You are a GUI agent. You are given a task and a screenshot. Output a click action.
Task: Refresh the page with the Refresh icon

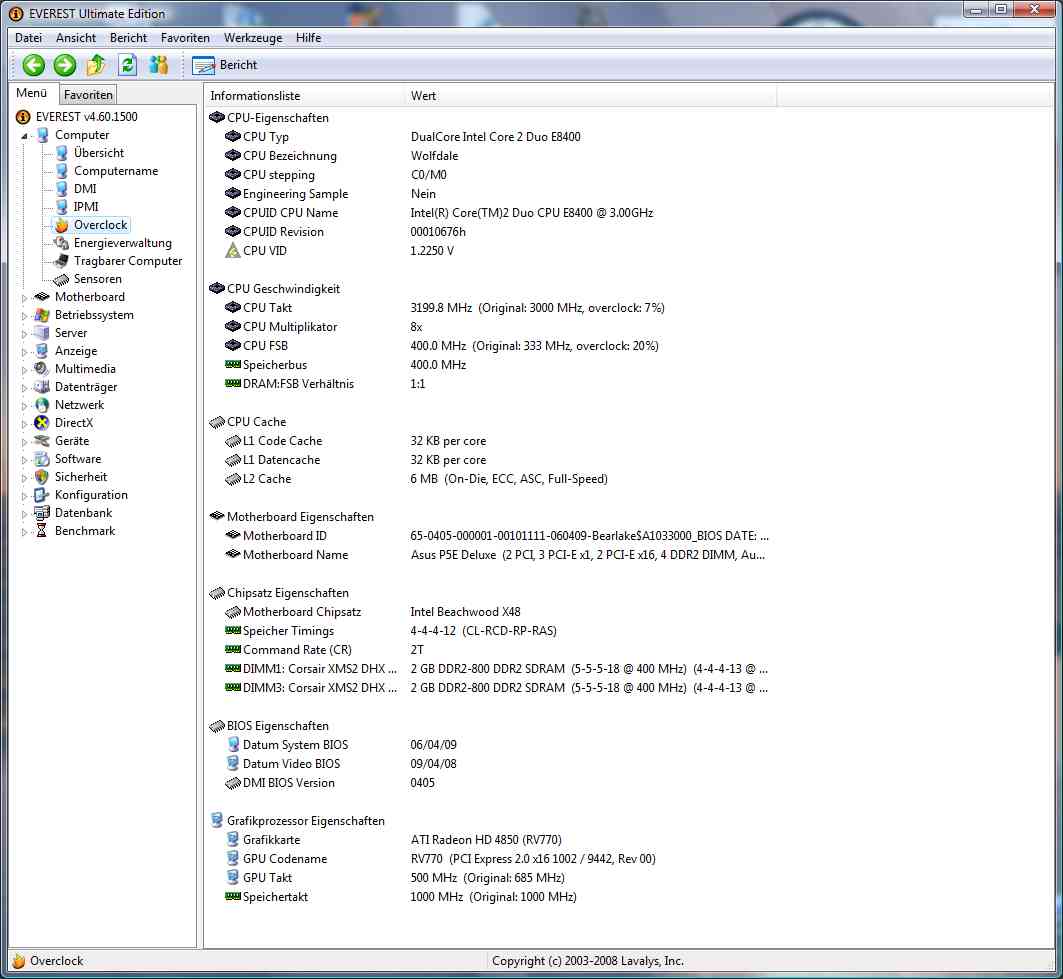coord(127,65)
